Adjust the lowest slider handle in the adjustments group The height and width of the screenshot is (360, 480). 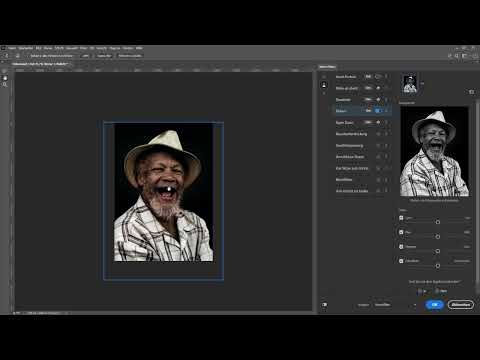(438, 266)
